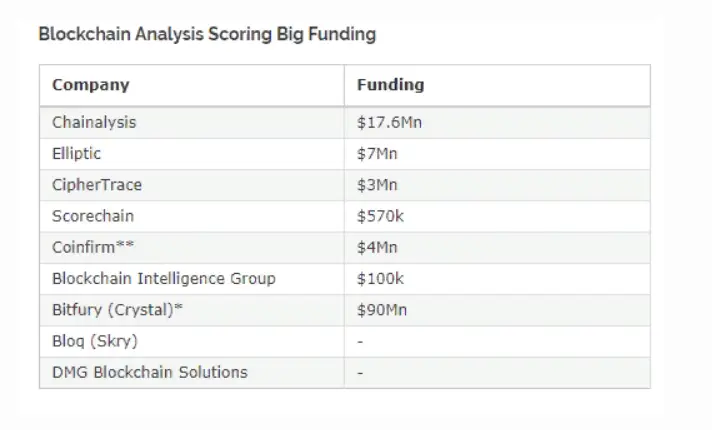
Task: Click the $570k funding value
Action: point(380,216)
